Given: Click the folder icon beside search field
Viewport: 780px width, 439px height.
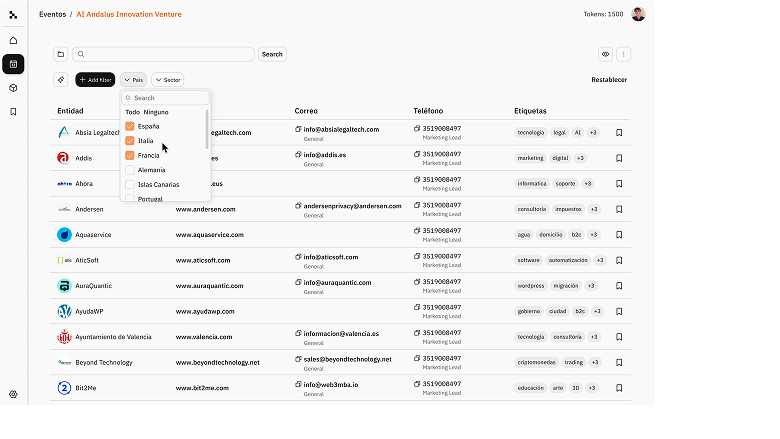Looking at the screenshot, I should (x=61, y=54).
